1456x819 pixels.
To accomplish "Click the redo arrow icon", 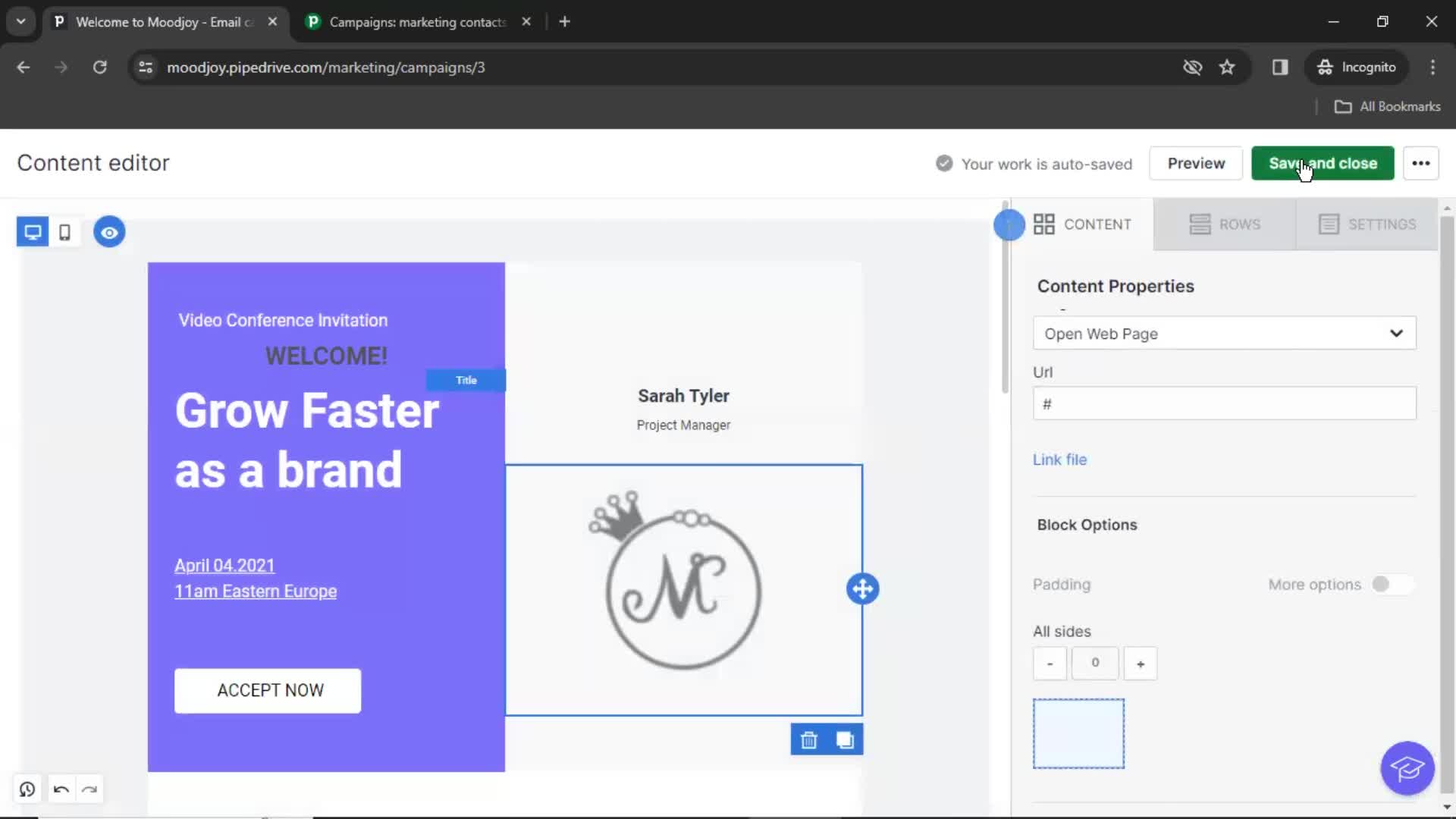I will 89,789.
